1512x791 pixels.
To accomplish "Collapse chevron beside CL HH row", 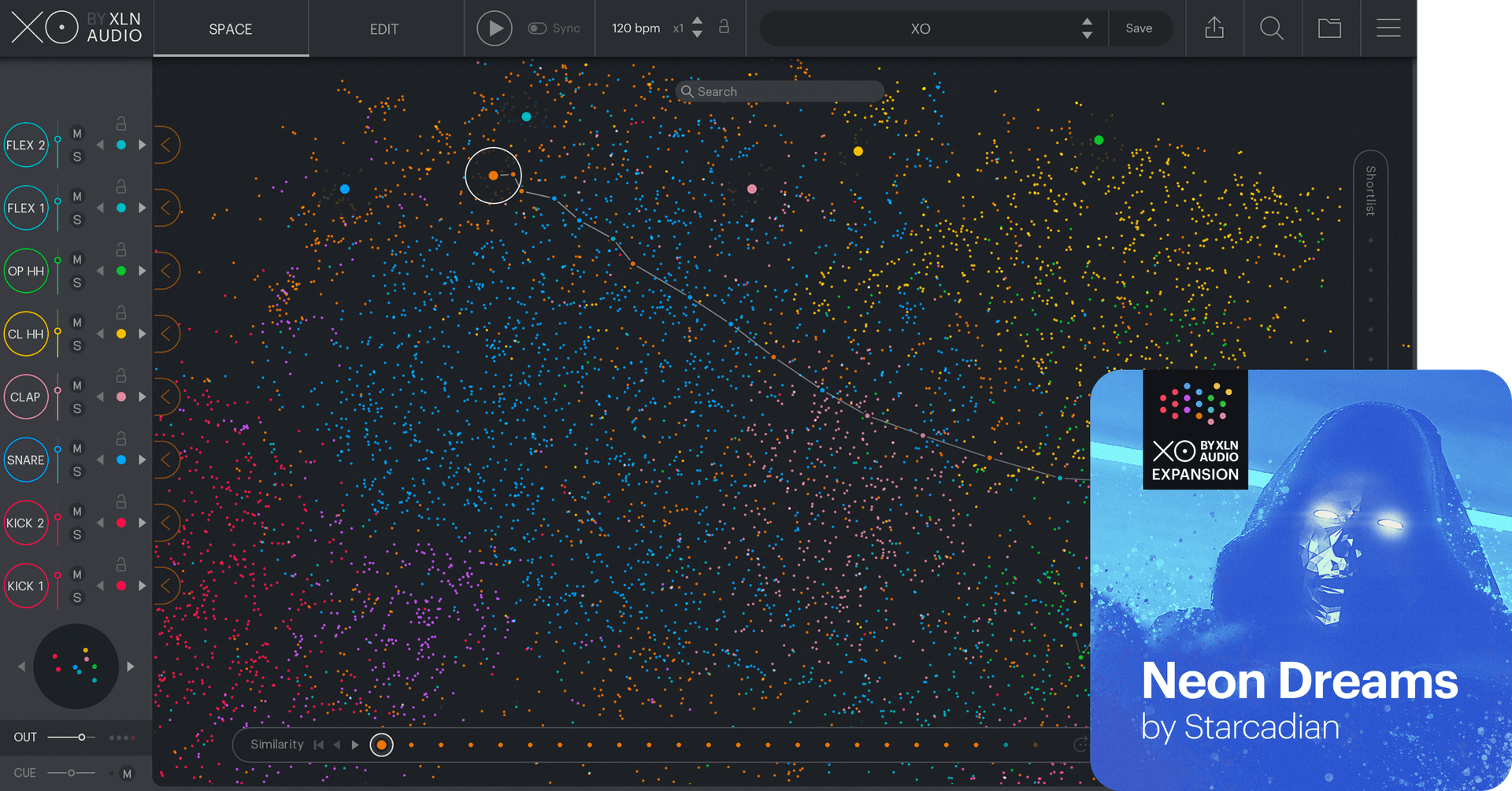I will tap(166, 334).
